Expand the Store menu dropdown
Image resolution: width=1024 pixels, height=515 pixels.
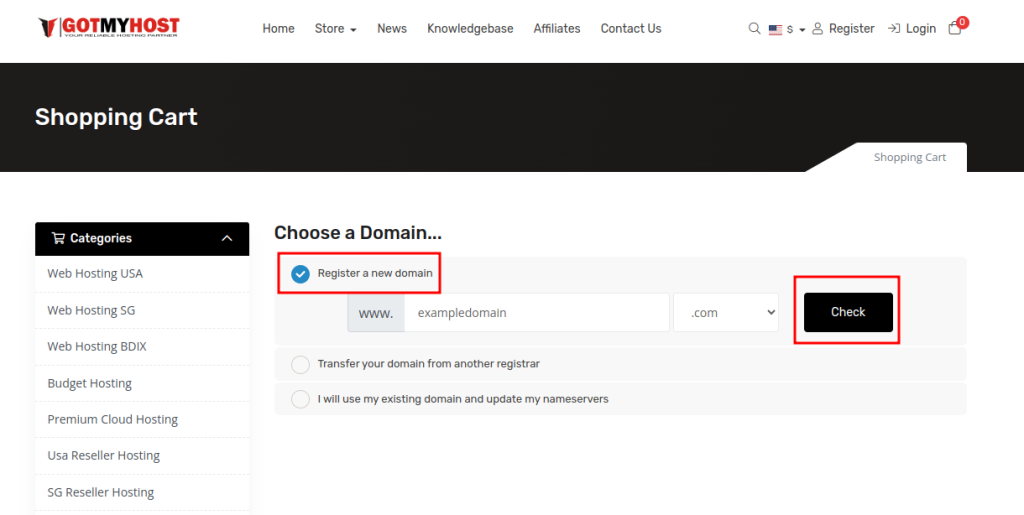(335, 29)
